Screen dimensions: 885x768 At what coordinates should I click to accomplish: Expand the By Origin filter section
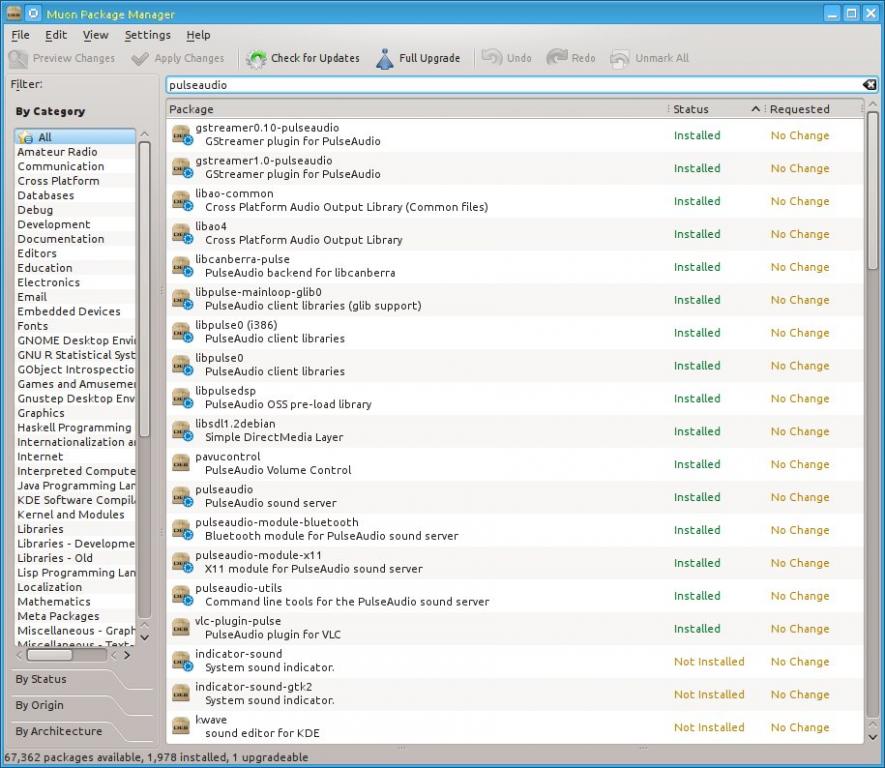tap(40, 705)
